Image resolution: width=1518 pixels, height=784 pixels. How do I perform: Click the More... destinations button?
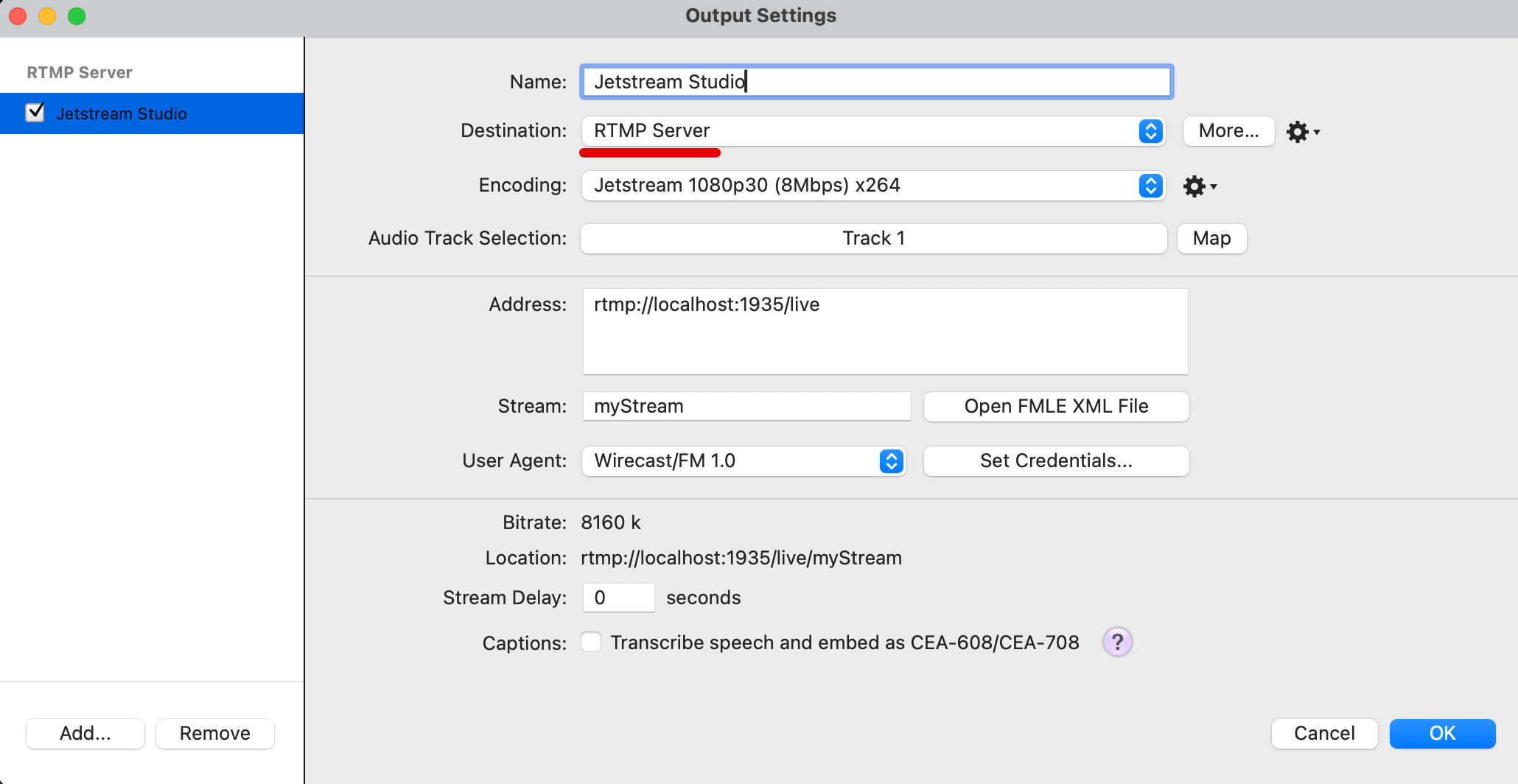(1228, 131)
